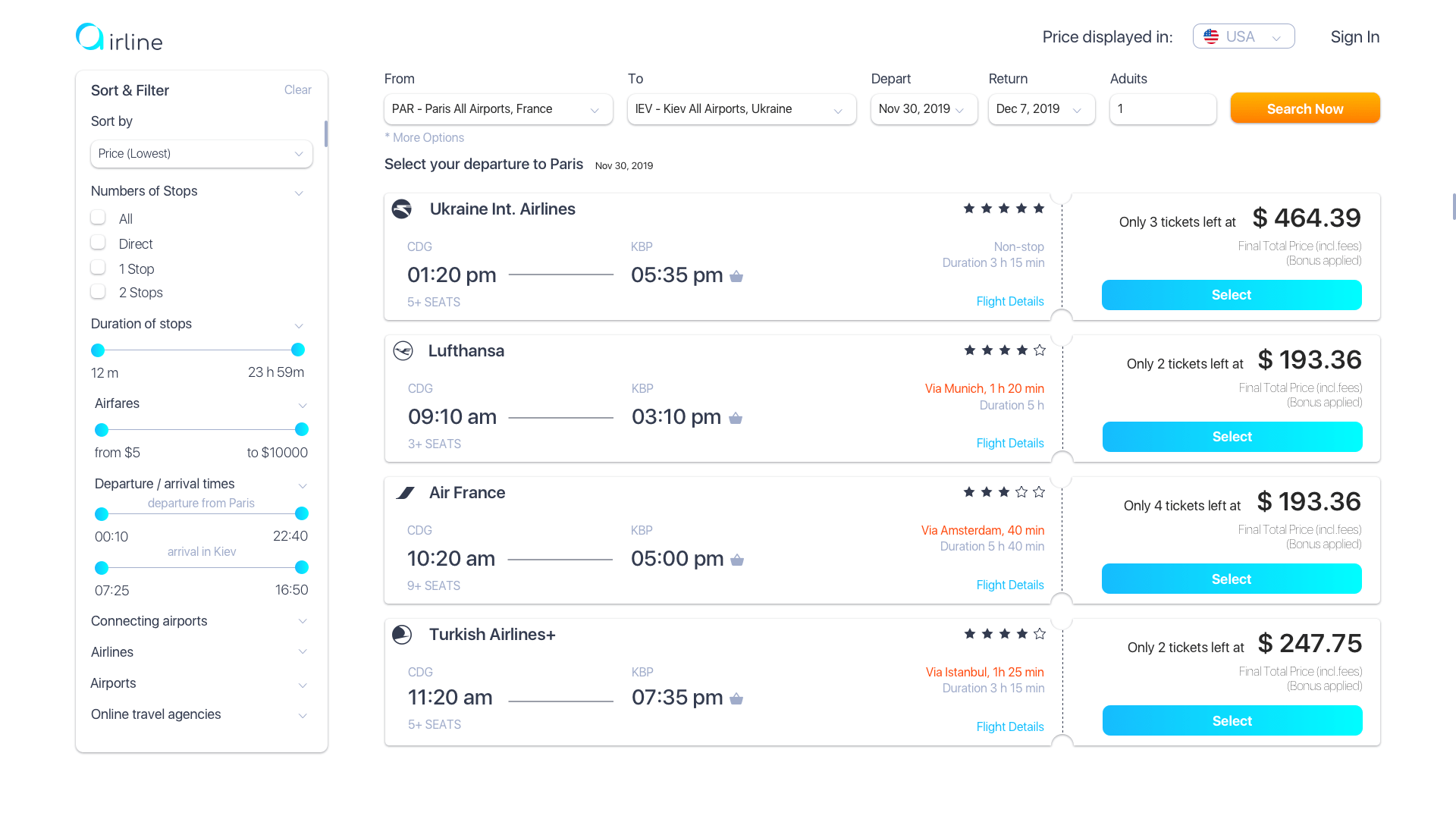
Task: View Flight Details for Air France
Action: [x=1010, y=585]
